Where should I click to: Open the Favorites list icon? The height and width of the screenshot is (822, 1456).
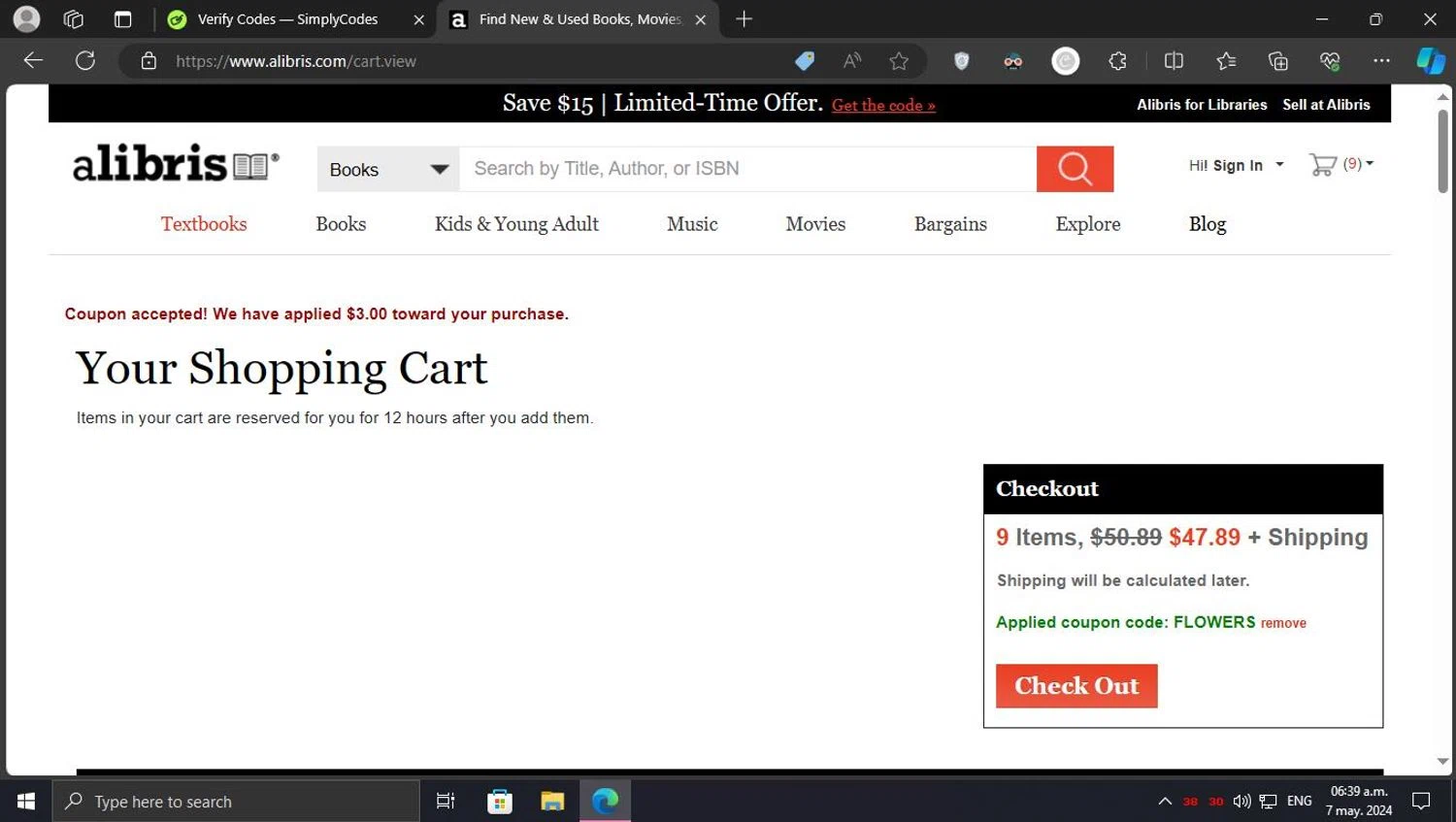click(x=1226, y=61)
